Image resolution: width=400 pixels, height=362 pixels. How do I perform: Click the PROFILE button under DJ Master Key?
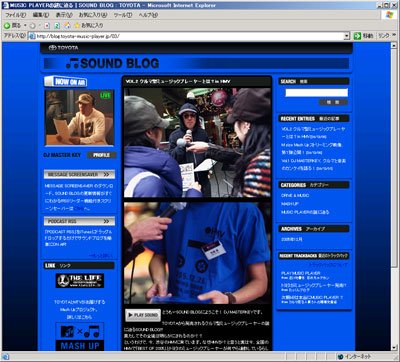(102, 155)
